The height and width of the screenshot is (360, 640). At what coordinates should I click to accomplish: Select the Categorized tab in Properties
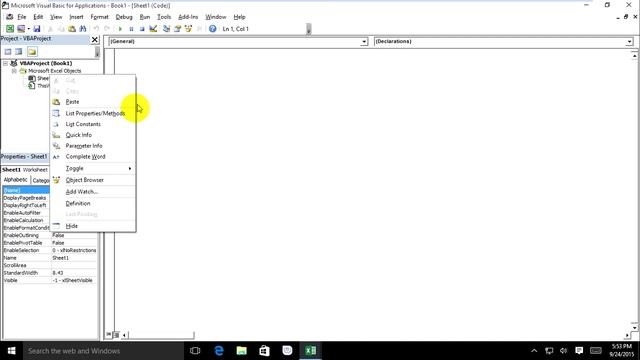tap(40, 180)
